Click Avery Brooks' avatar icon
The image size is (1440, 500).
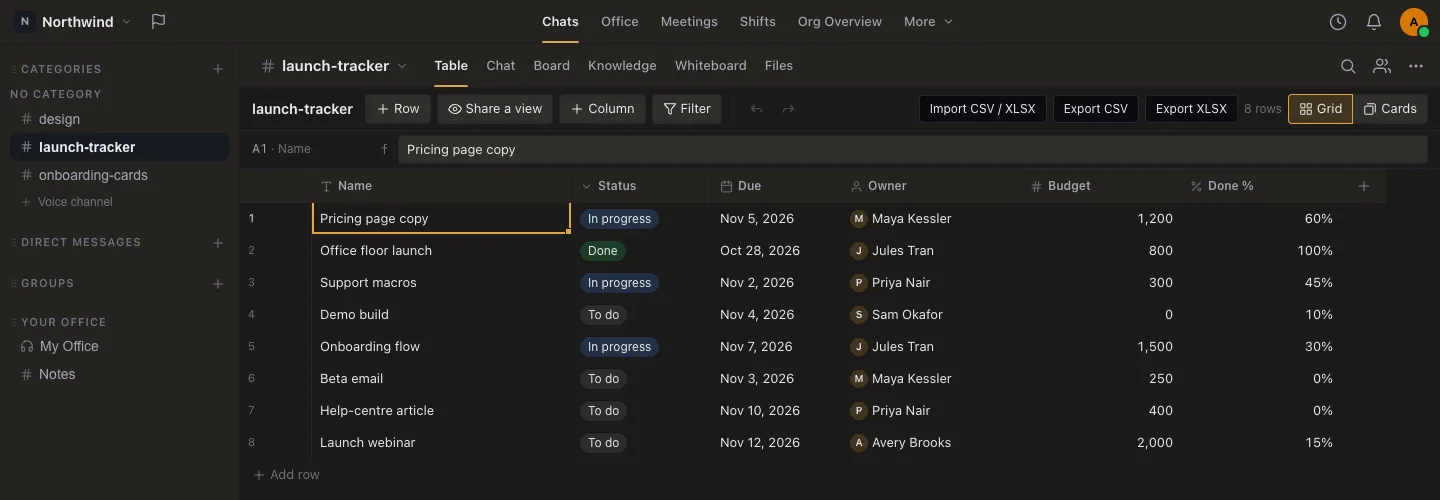pyautogui.click(x=858, y=442)
